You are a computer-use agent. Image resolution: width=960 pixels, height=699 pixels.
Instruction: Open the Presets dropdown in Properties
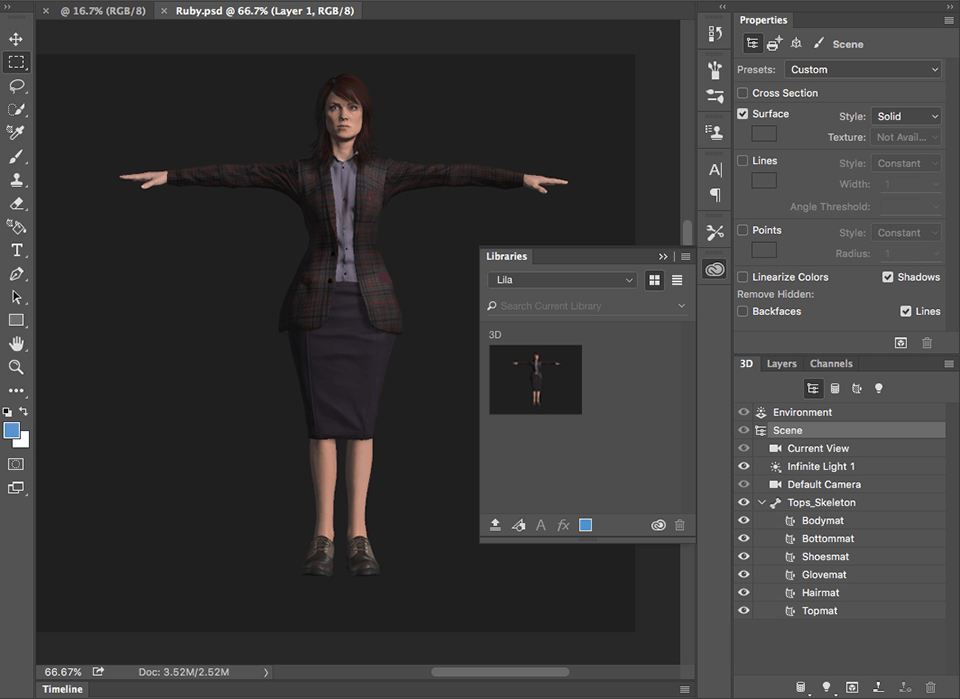(863, 69)
